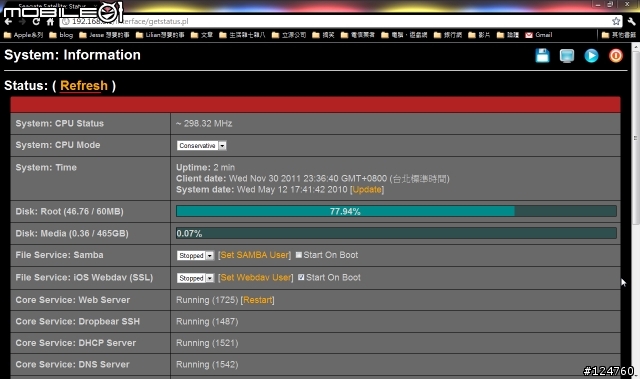Open the CPU Mode Conservative dropdown
The width and height of the screenshot is (640, 379).
202,146
